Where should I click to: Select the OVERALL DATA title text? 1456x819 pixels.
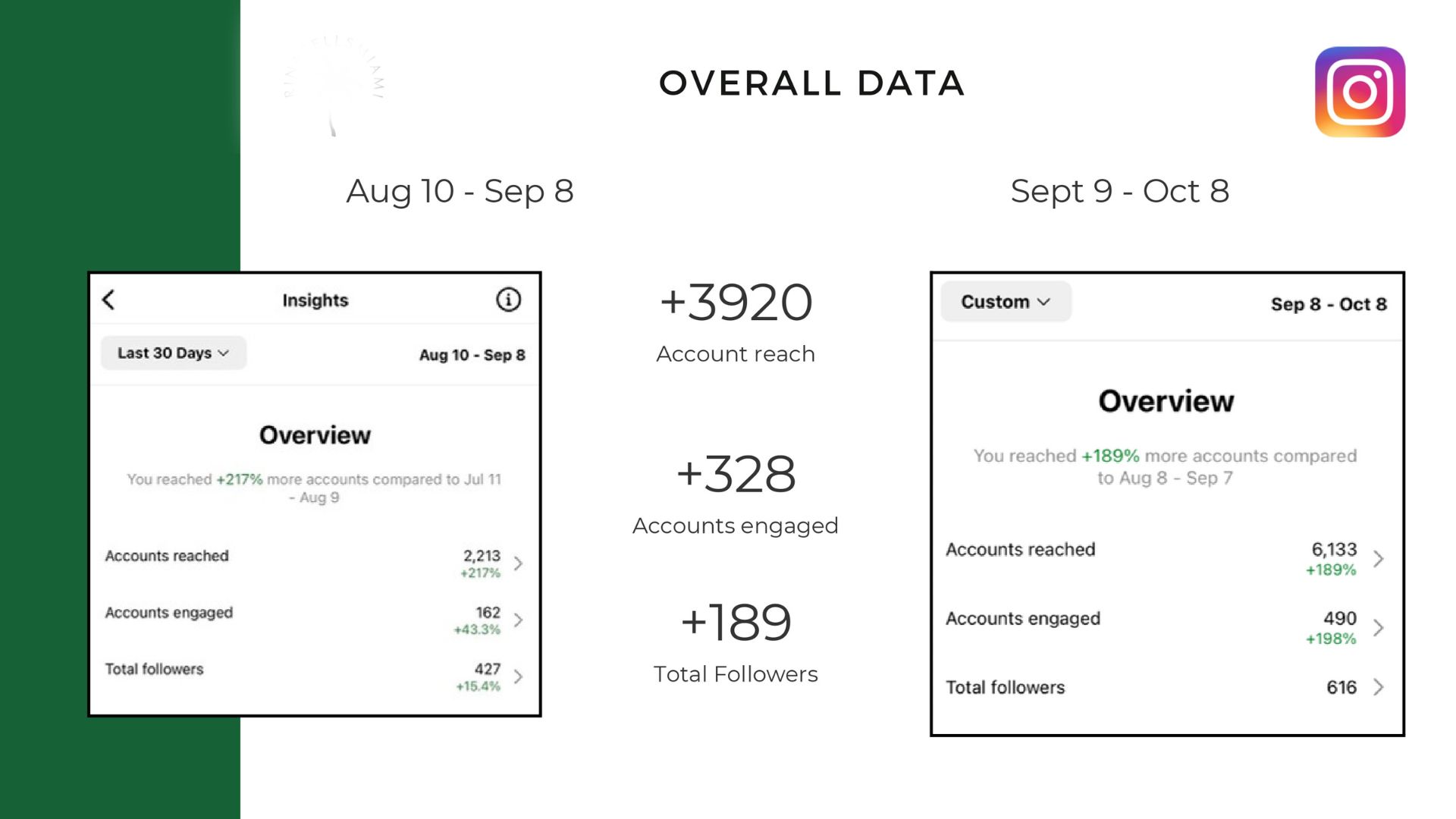(811, 83)
